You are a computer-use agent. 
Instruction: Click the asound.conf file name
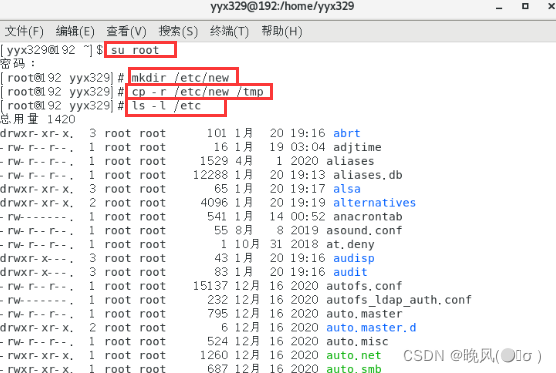[x=364, y=230]
